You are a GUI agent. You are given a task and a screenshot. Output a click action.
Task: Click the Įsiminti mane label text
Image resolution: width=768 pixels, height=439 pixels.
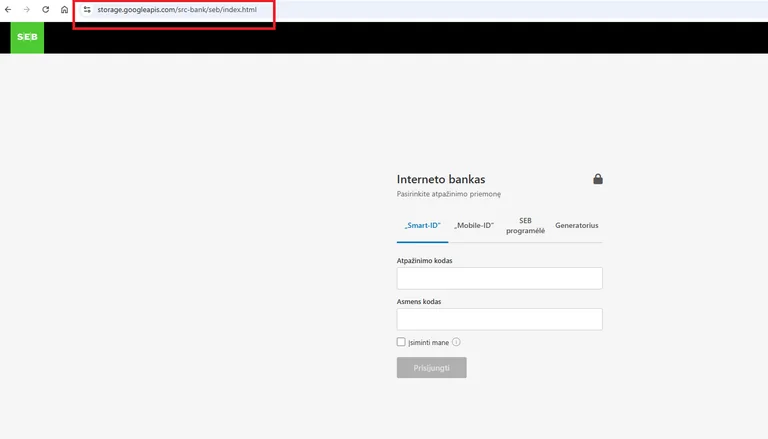[x=428, y=342]
